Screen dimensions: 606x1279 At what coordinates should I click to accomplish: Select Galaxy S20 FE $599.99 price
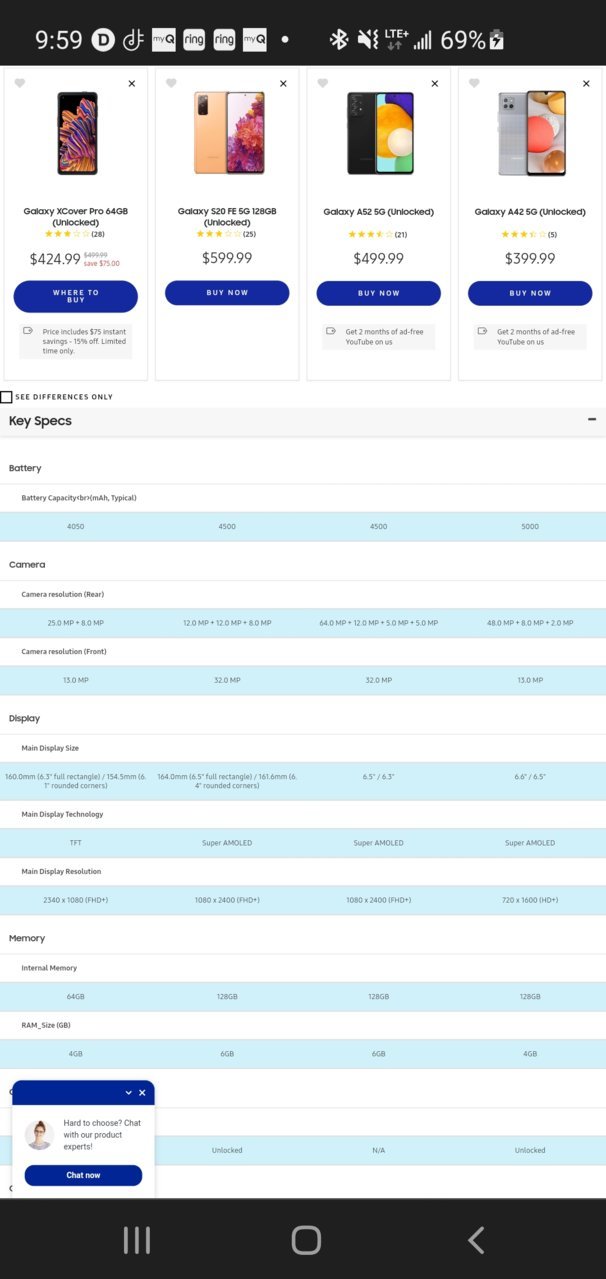click(227, 259)
